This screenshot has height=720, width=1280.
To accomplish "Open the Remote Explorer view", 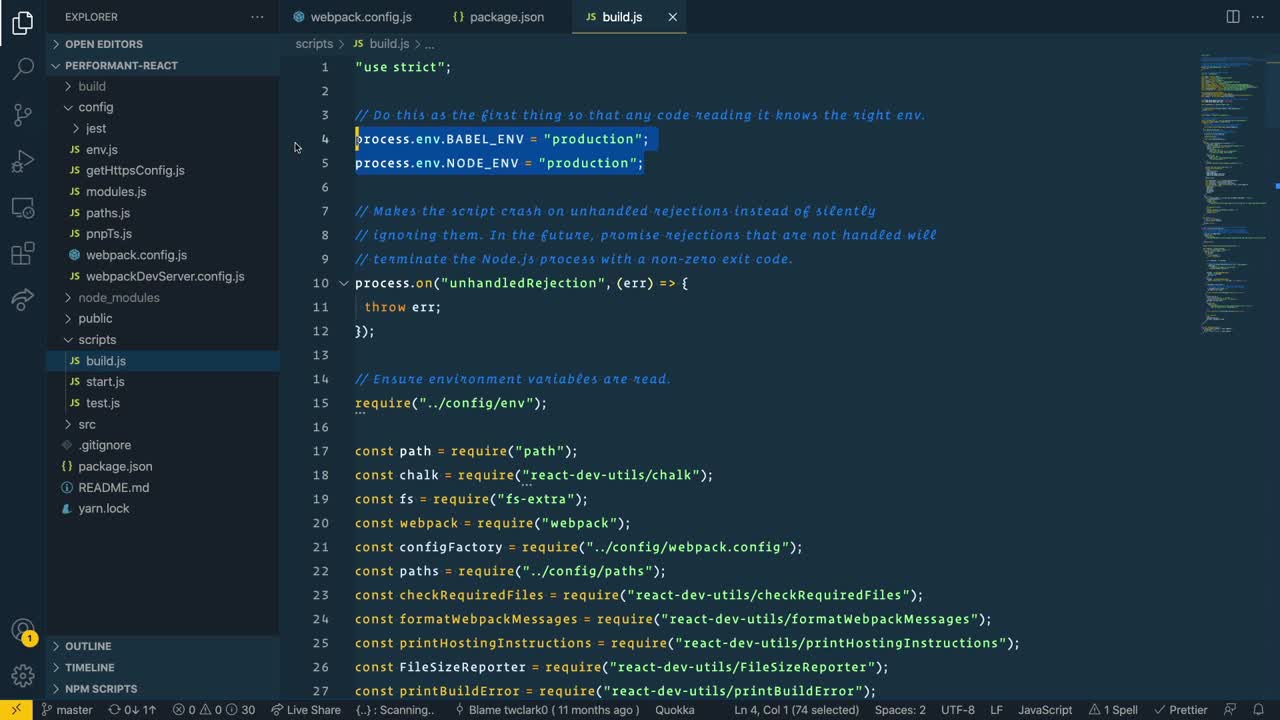I will click(22, 208).
